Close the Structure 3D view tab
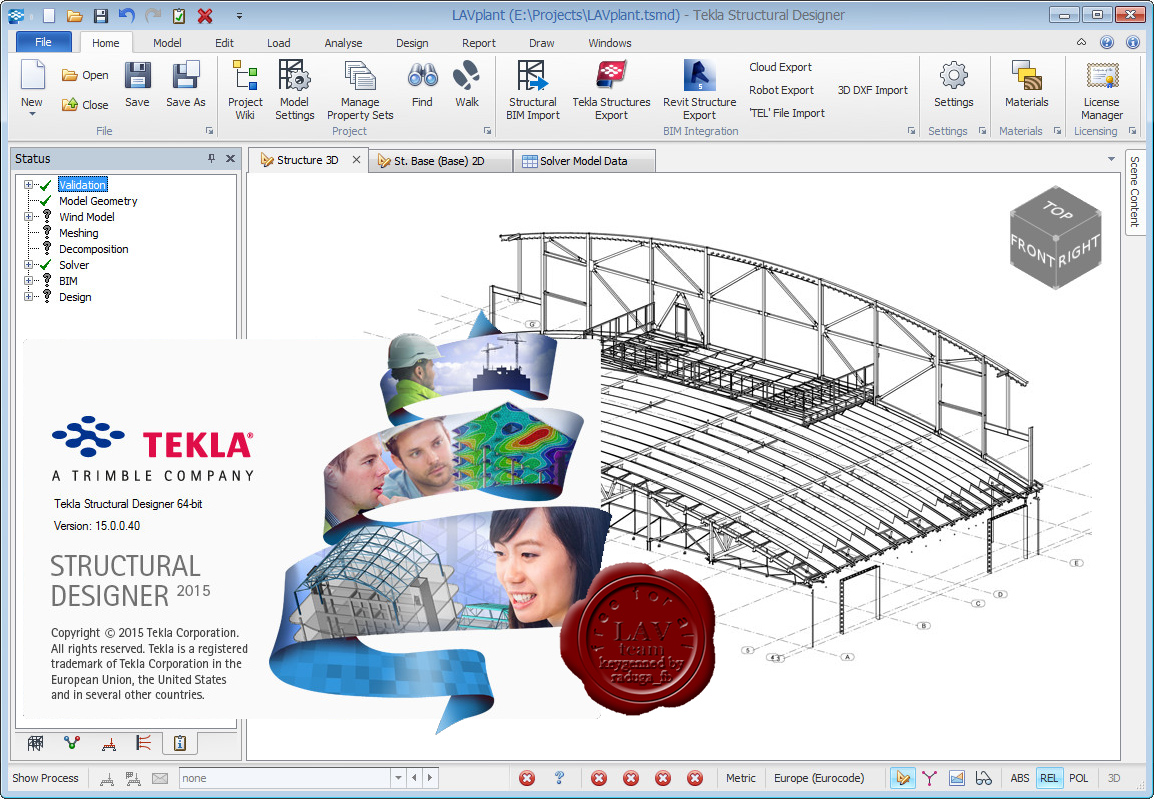Image resolution: width=1154 pixels, height=799 pixels. (356, 160)
